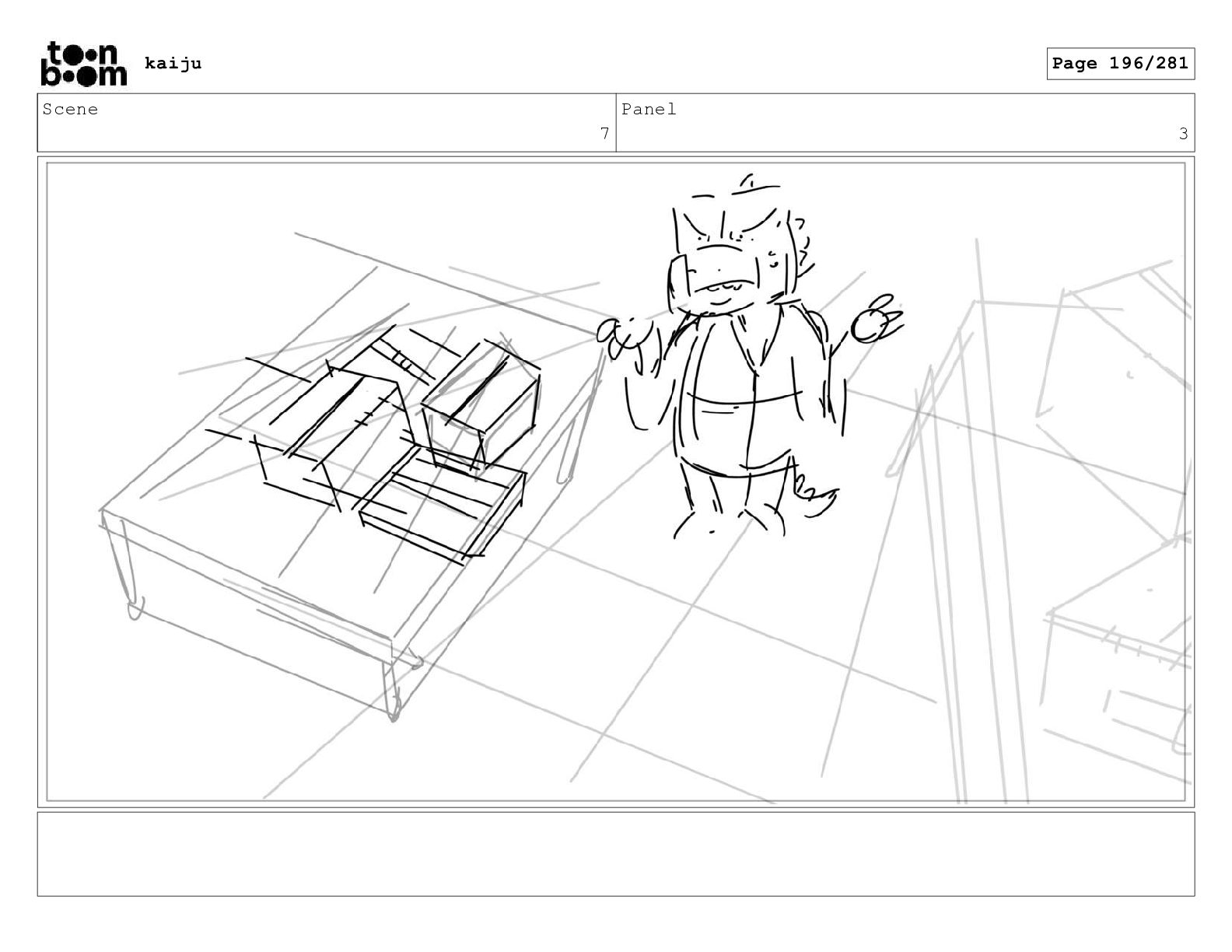This screenshot has height=952, width=1232.
Task: Click the storyboard panel sketch thumbnail
Action: click(x=616, y=481)
